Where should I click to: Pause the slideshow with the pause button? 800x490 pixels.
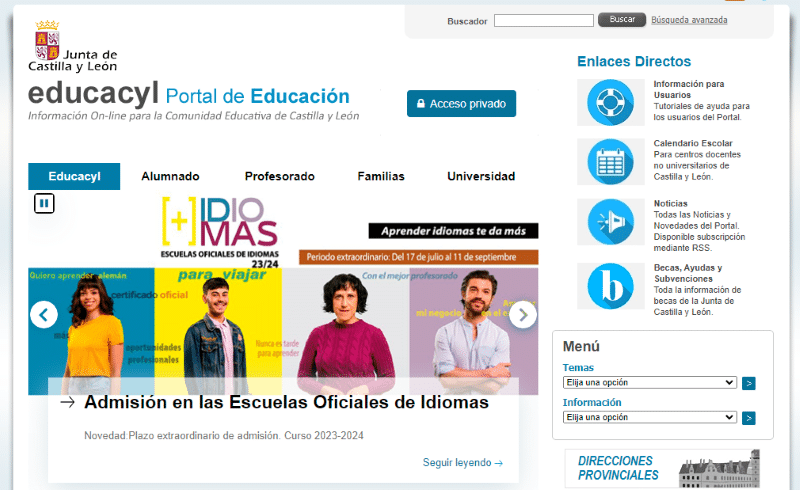pyautogui.click(x=44, y=203)
